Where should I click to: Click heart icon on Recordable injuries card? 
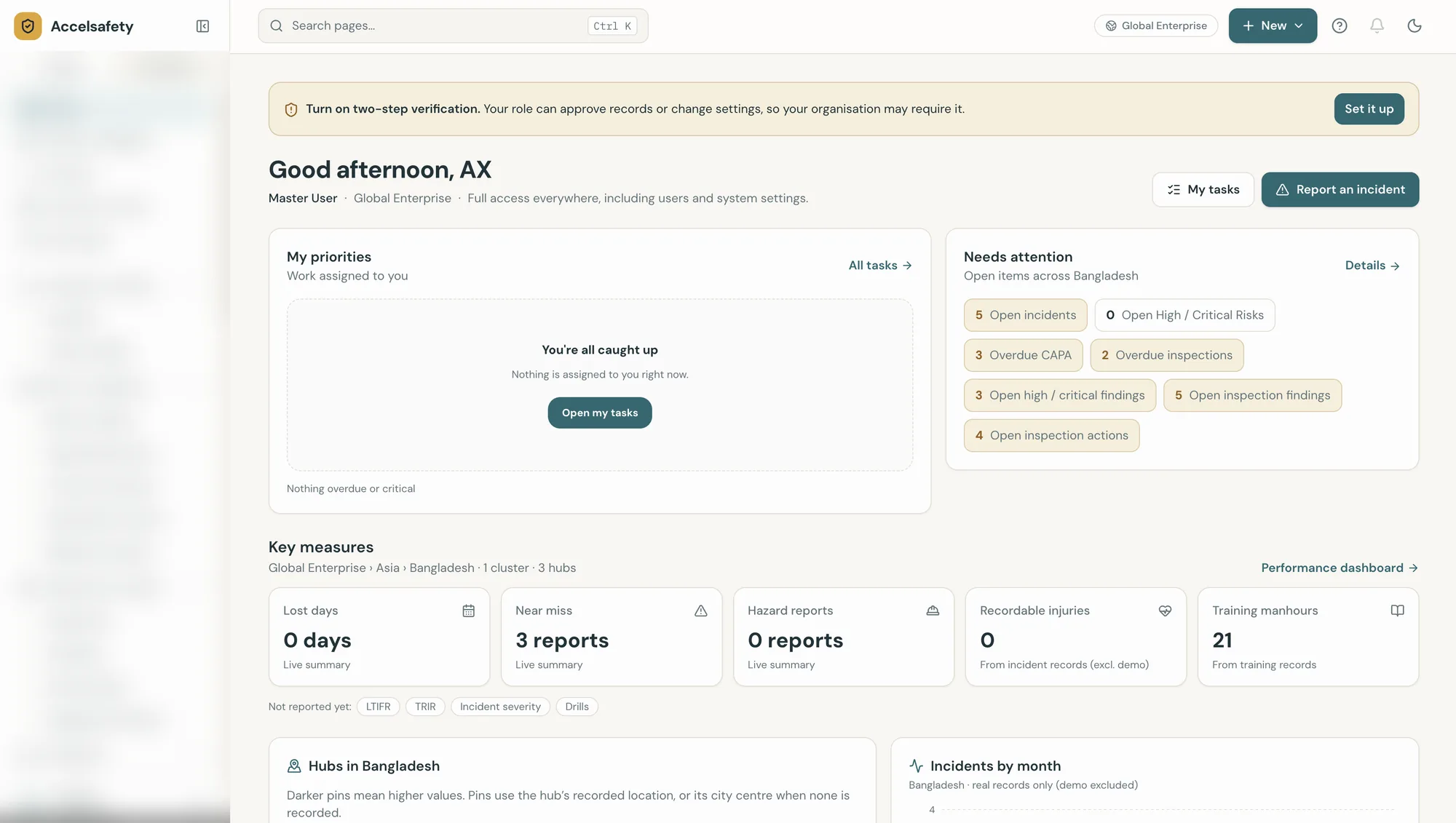click(x=1165, y=611)
